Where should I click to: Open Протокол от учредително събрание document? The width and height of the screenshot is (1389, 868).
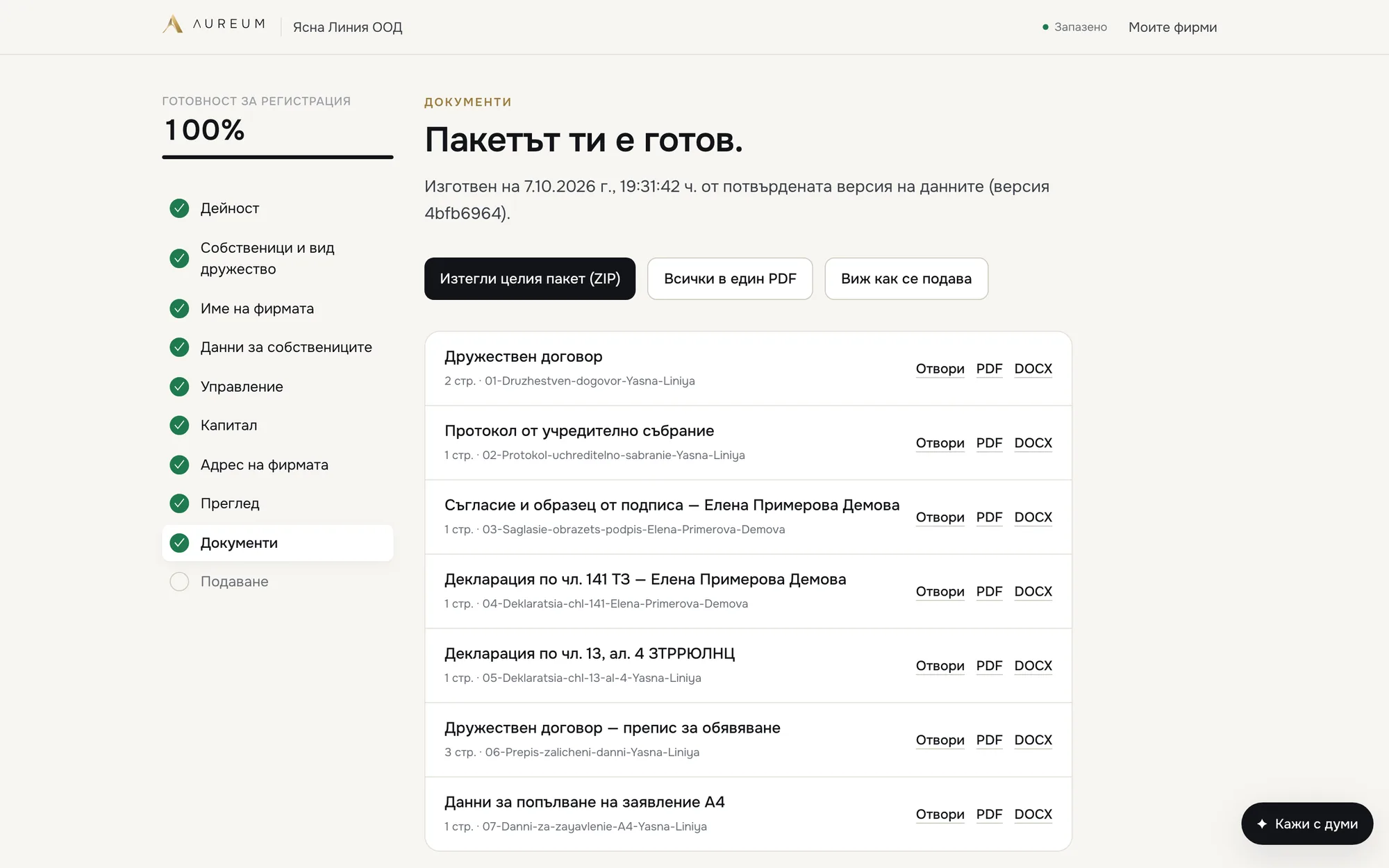click(940, 443)
